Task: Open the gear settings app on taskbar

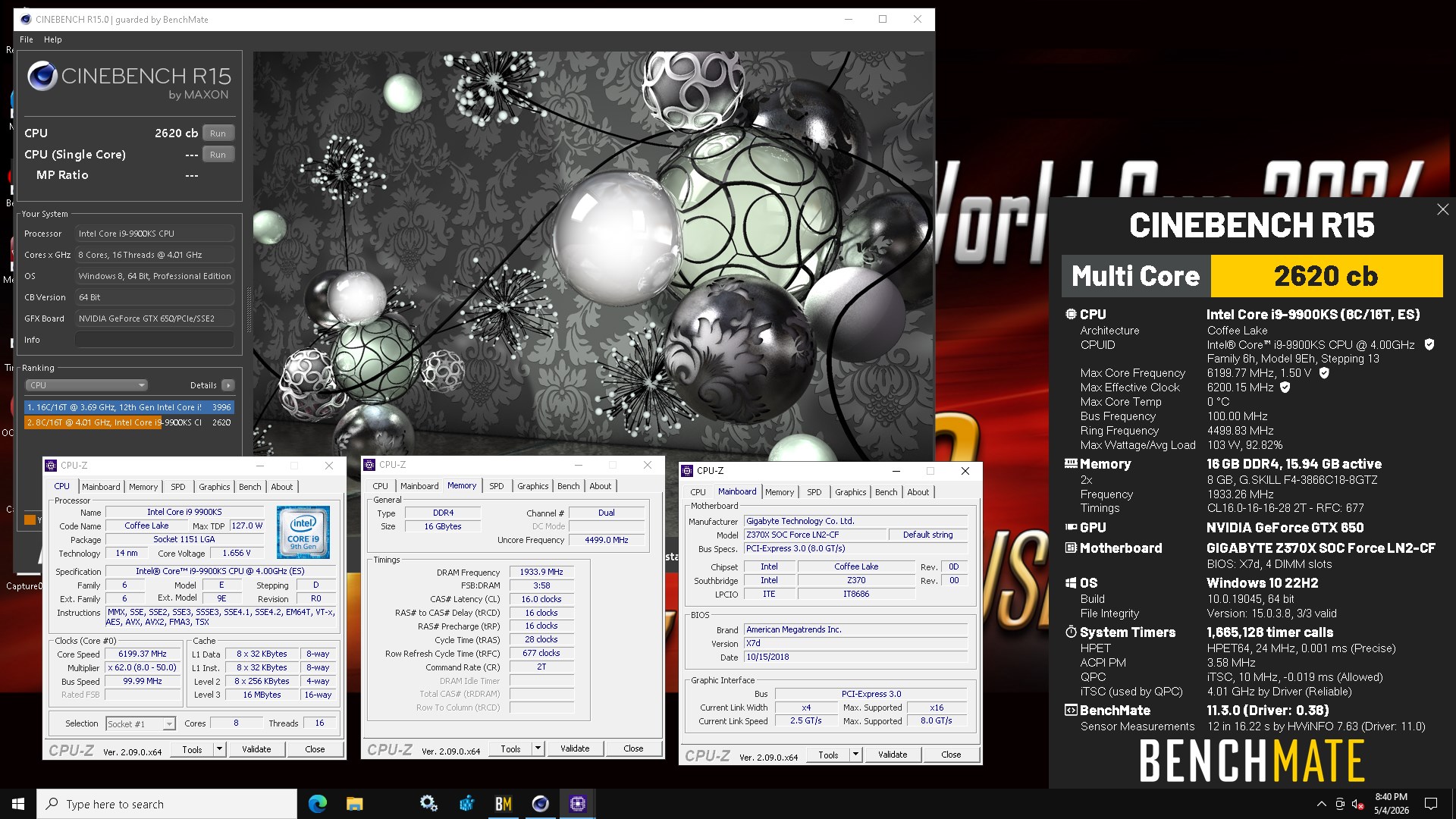Action: click(428, 804)
